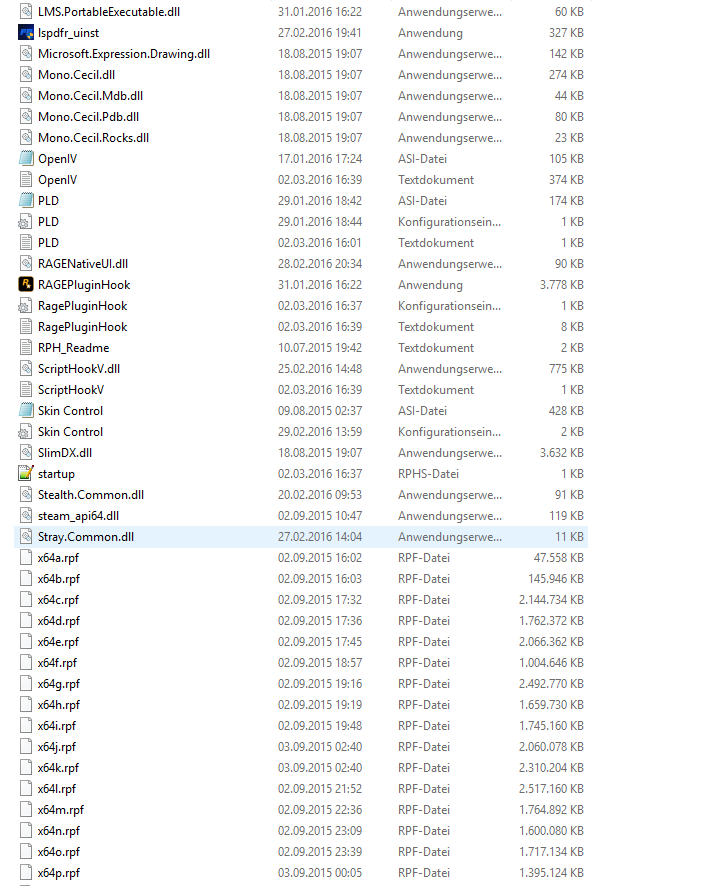Select the lspdfr_uinst application icon

26,33
